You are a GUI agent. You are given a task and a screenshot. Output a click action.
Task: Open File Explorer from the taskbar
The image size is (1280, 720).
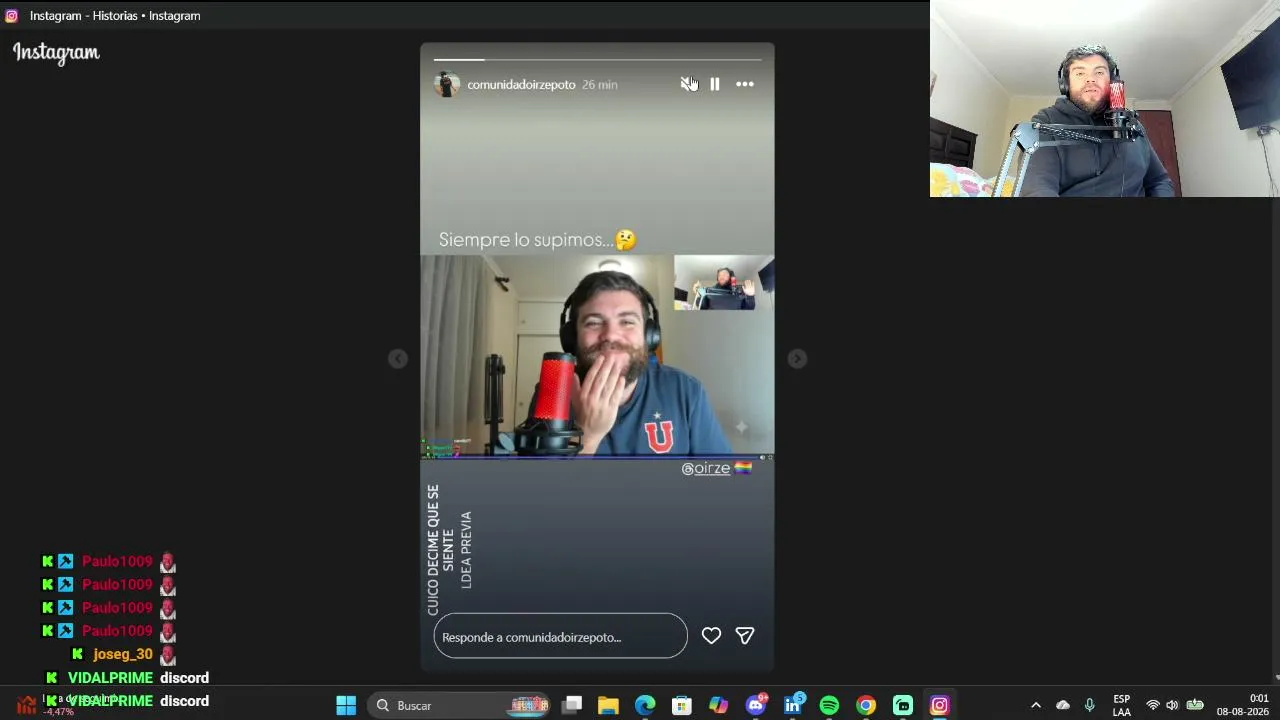pyautogui.click(x=608, y=706)
